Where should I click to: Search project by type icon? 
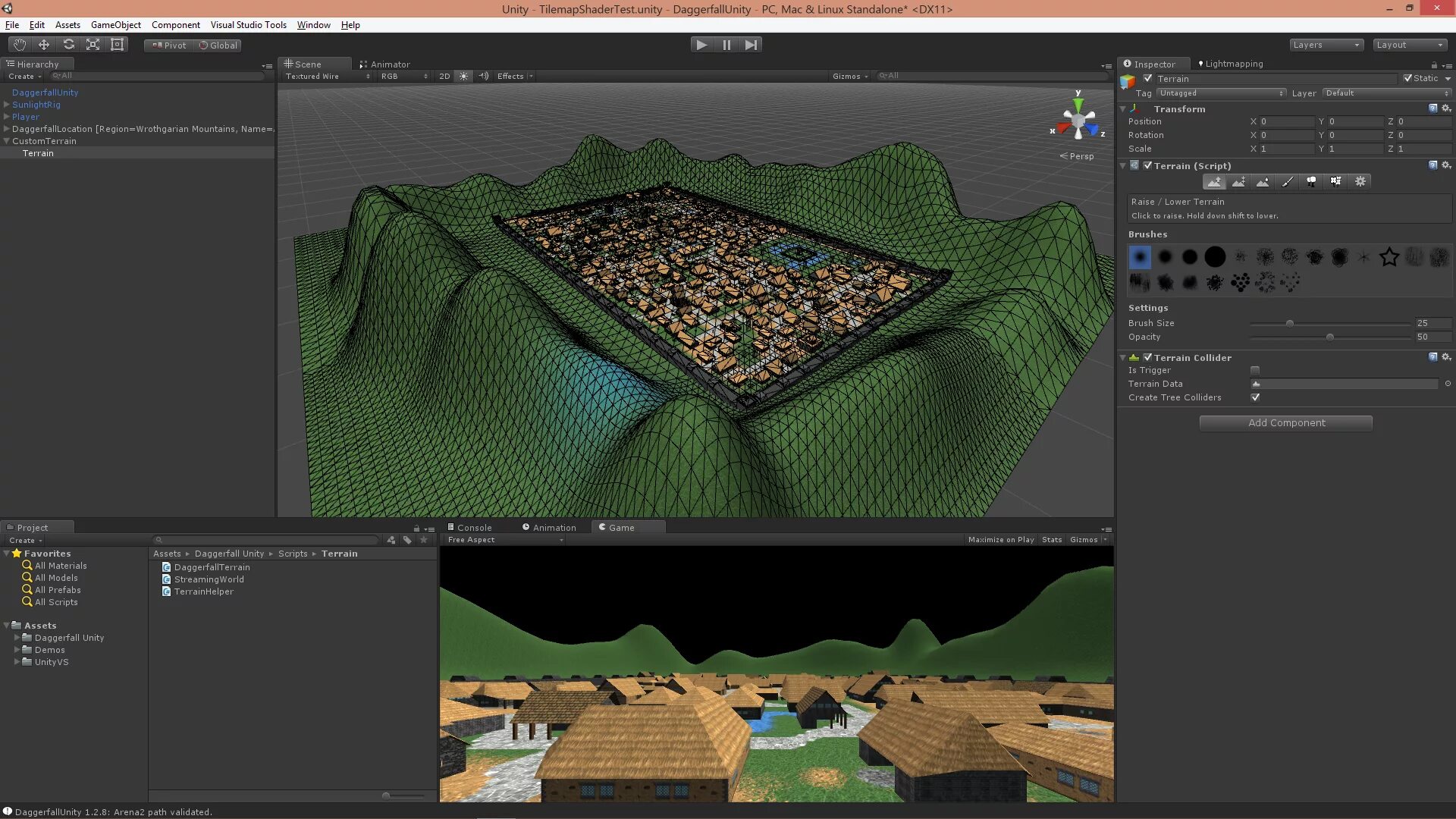tap(391, 540)
